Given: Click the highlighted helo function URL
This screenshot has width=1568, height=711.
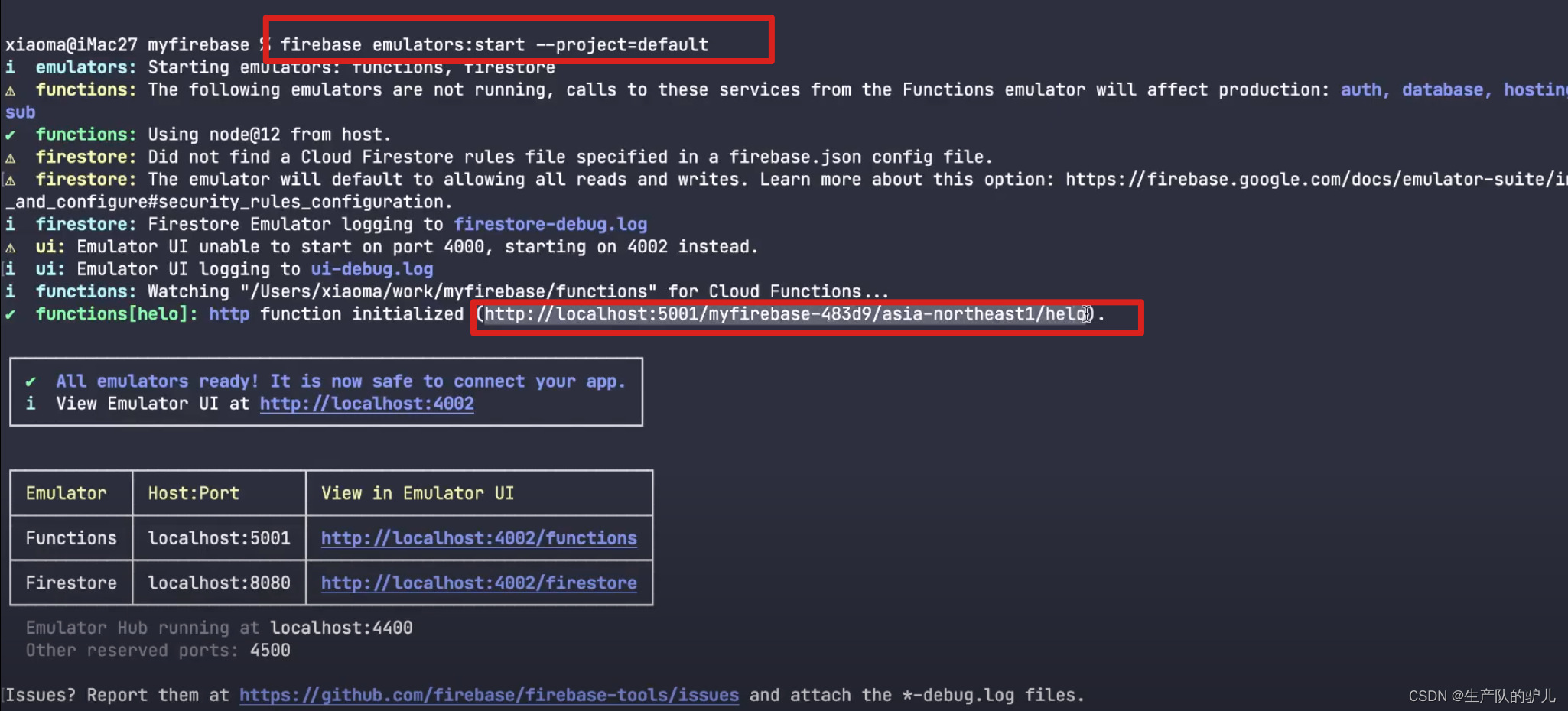Looking at the screenshot, I should click(x=786, y=314).
